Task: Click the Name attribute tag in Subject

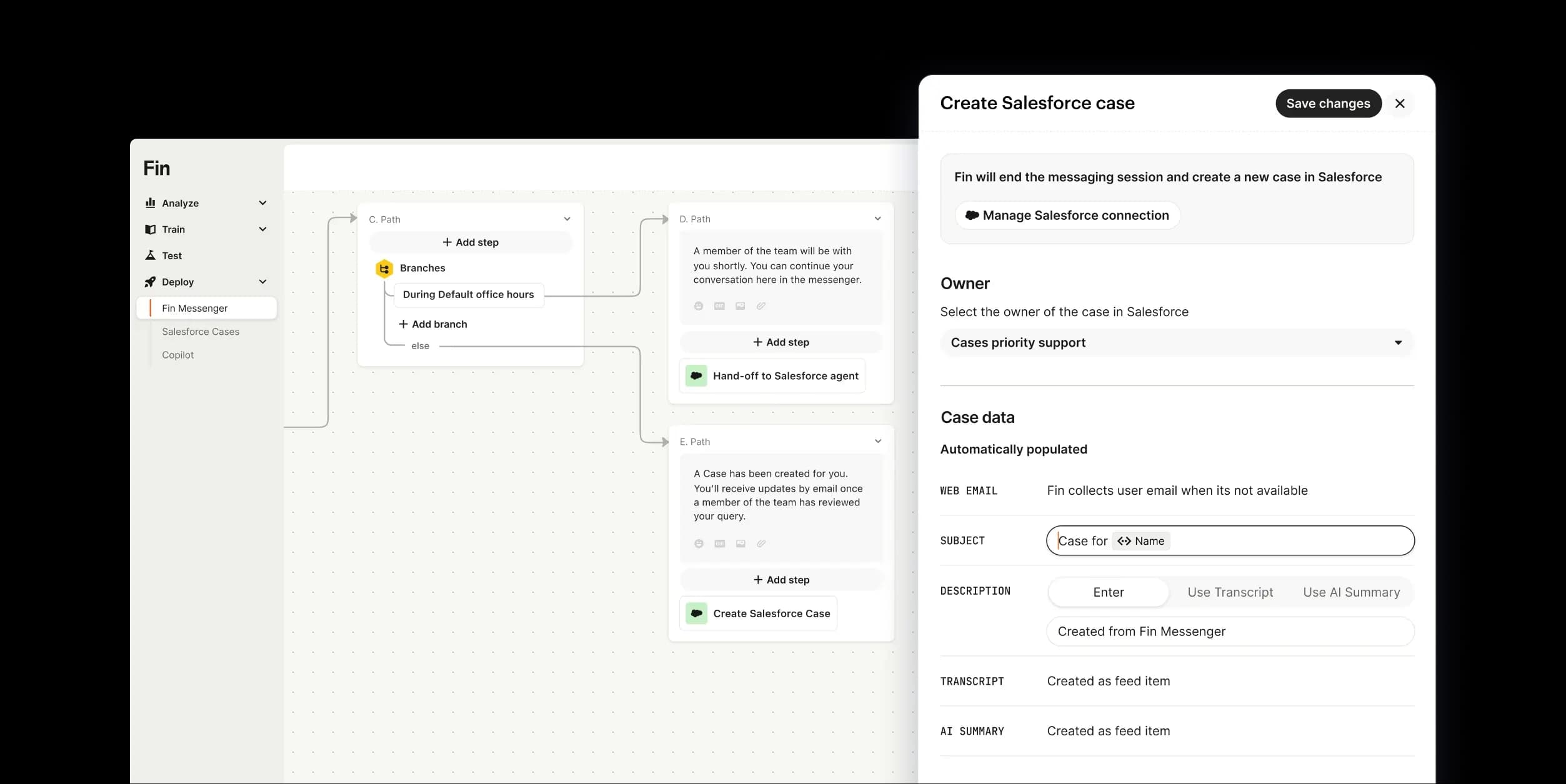Action: click(x=1141, y=541)
